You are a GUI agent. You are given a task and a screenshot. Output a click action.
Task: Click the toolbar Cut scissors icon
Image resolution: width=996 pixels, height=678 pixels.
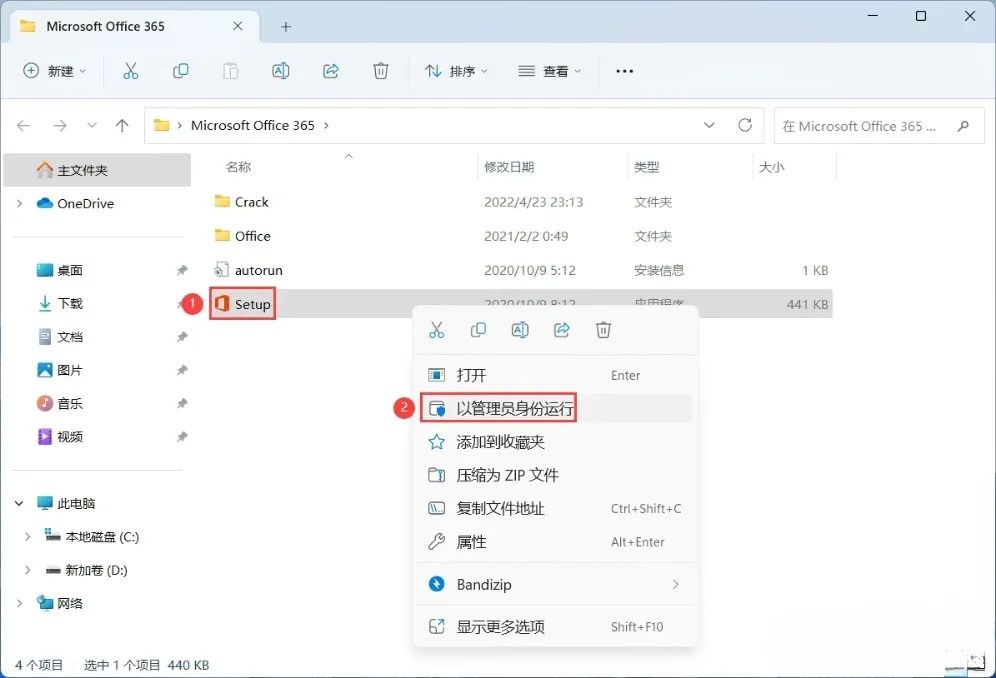click(x=130, y=71)
